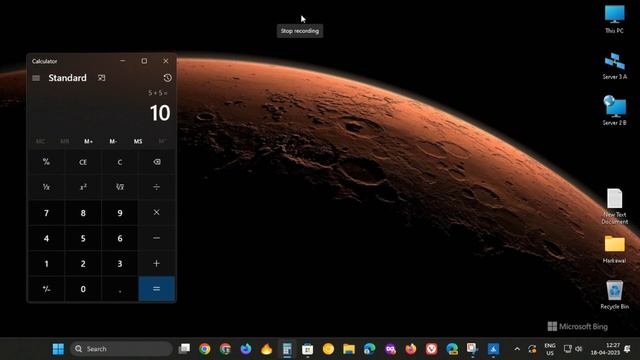
Task: Select the Recycle Bin desktop icon
Action: click(614, 295)
